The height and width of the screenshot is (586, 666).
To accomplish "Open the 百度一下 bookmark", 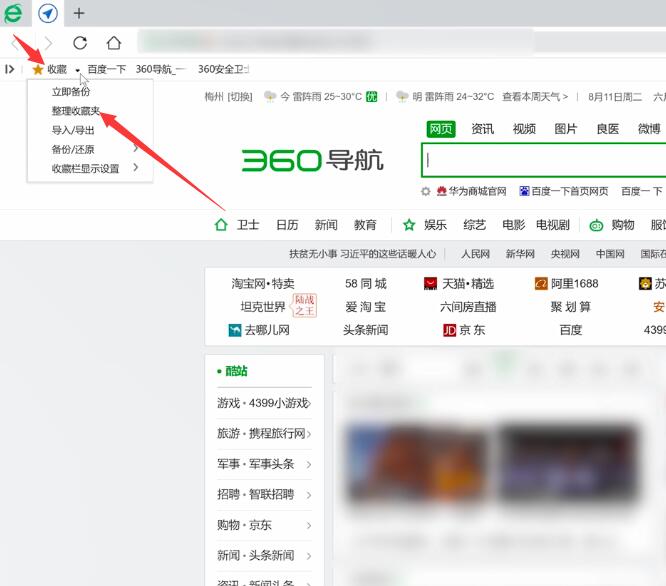I will click(107, 69).
